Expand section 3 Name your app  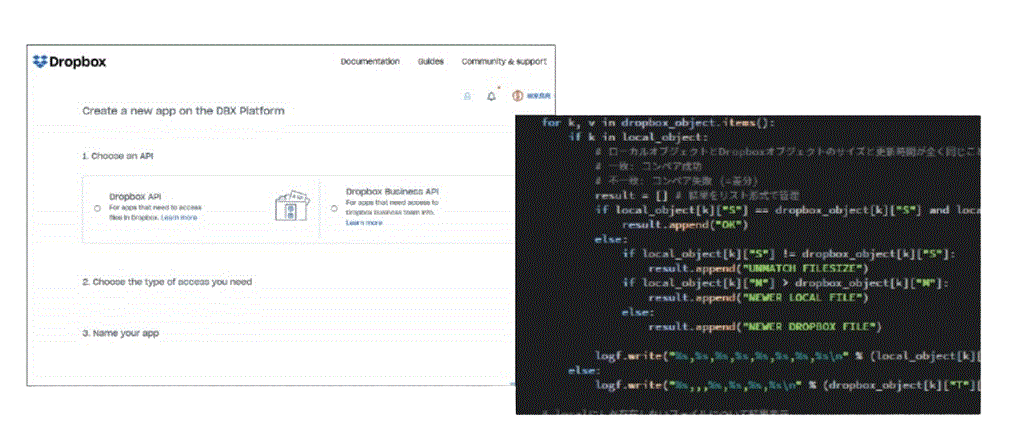120,333
